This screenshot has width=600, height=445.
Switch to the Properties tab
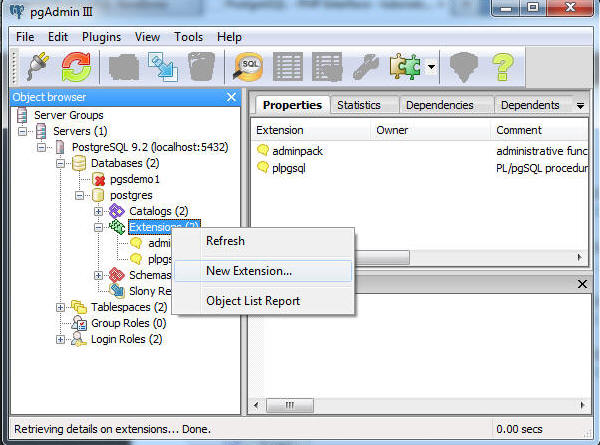[x=292, y=105]
